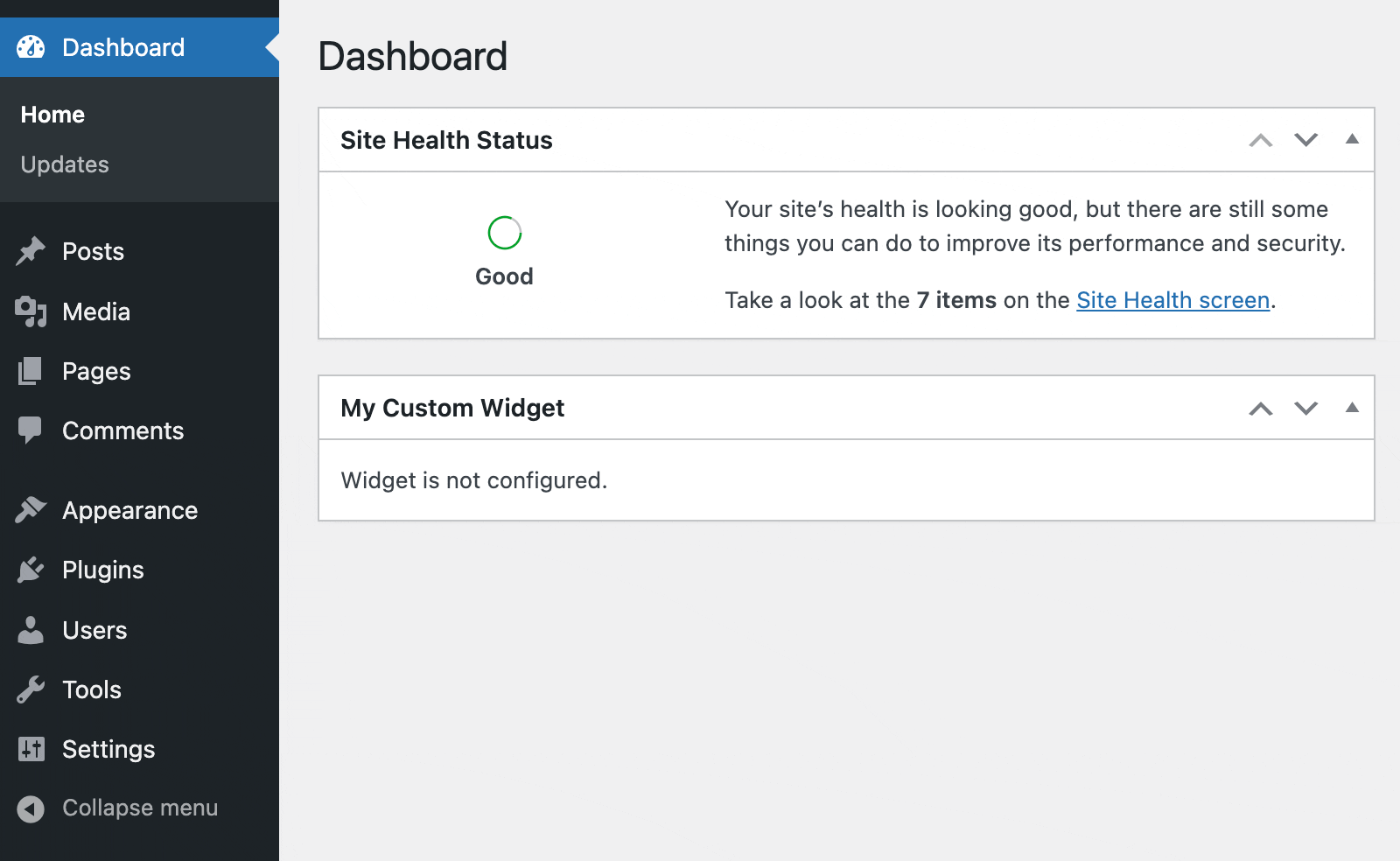This screenshot has height=861, width=1400.
Task: Select the Media library icon
Action: 30,311
